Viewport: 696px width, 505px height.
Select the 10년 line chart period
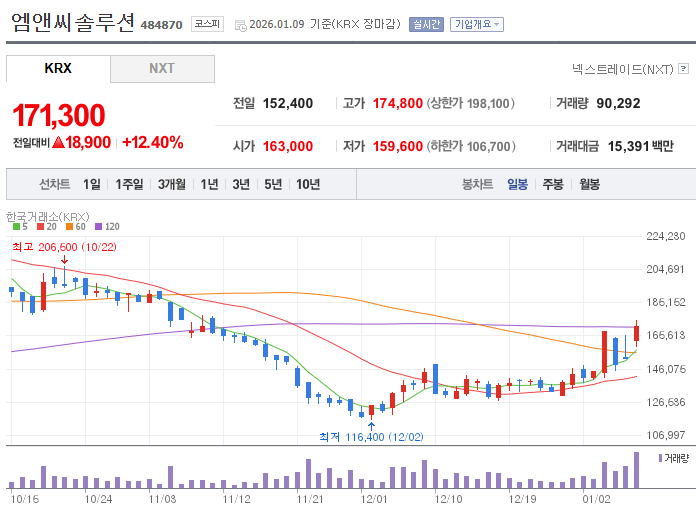point(308,184)
